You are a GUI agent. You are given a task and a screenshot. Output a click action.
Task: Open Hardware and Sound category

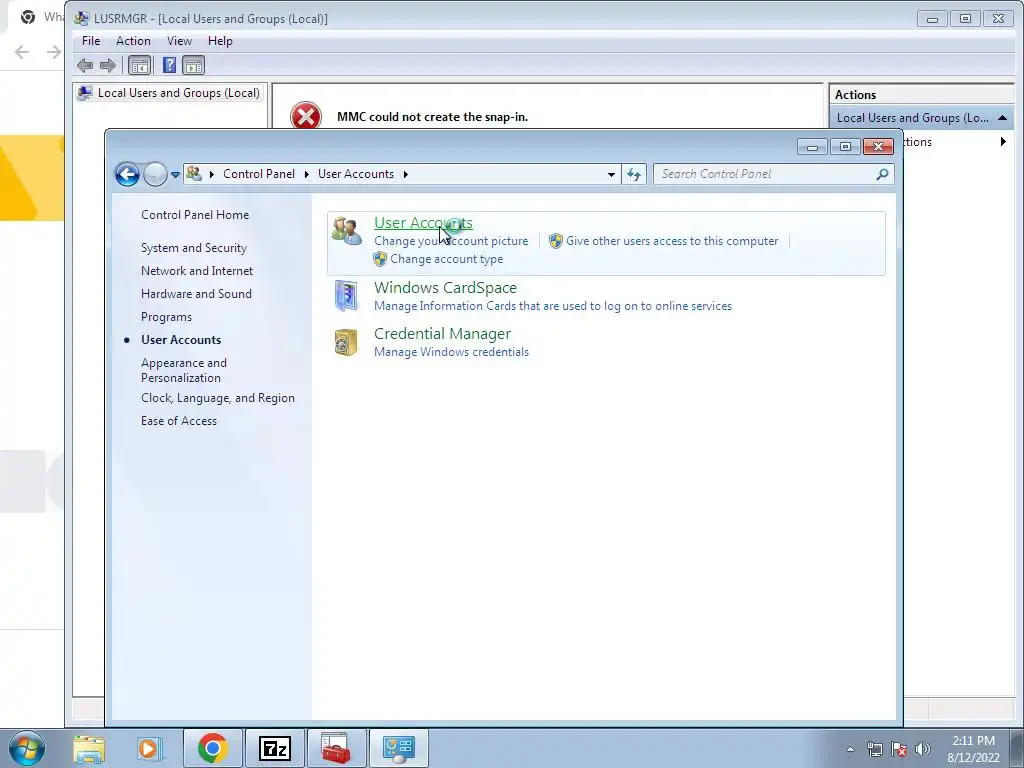point(196,294)
